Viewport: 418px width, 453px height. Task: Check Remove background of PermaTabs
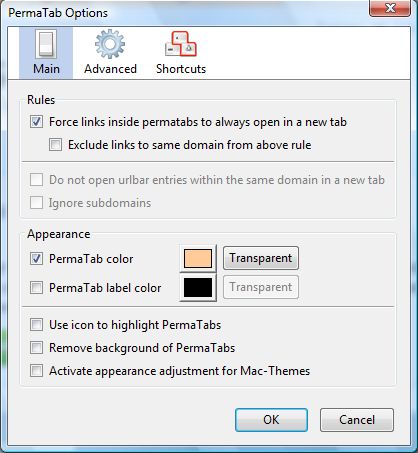(36, 348)
